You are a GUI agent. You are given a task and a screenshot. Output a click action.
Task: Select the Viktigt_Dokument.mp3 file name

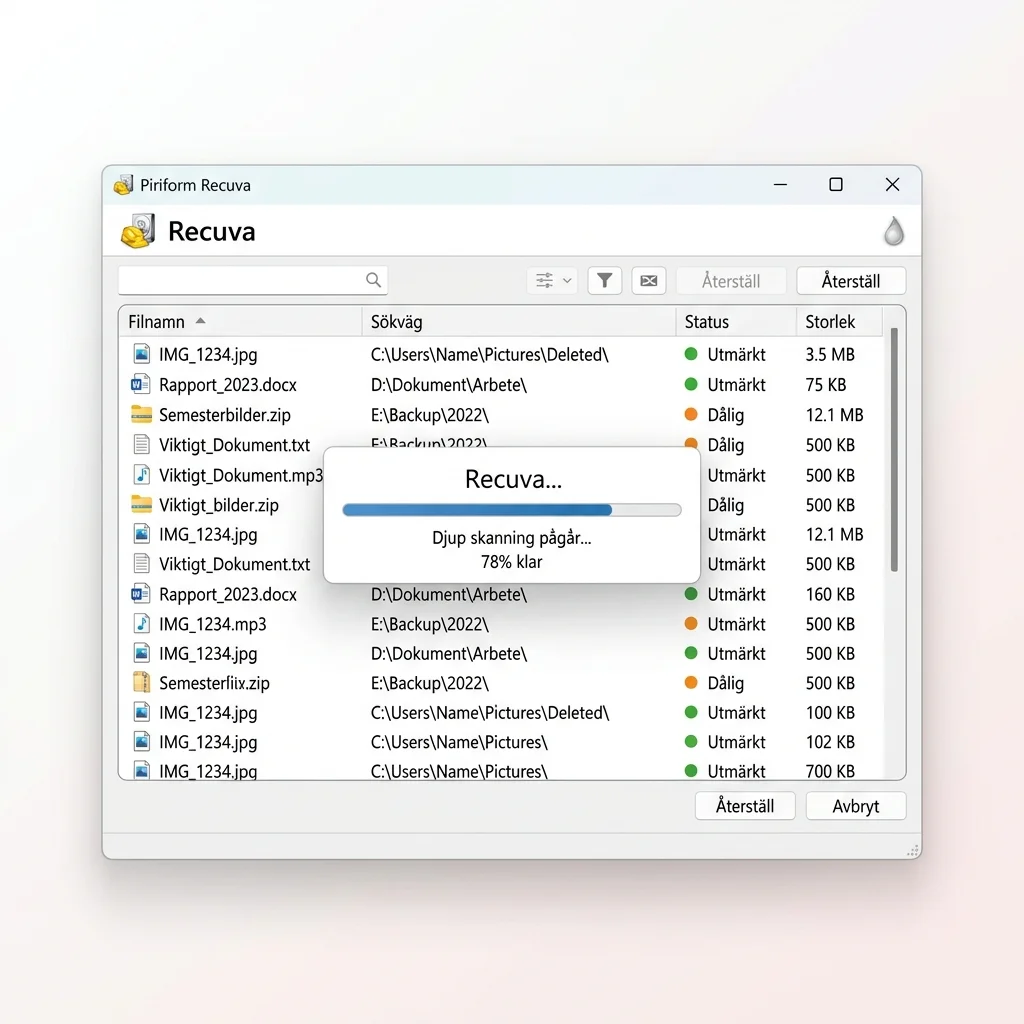241,475
